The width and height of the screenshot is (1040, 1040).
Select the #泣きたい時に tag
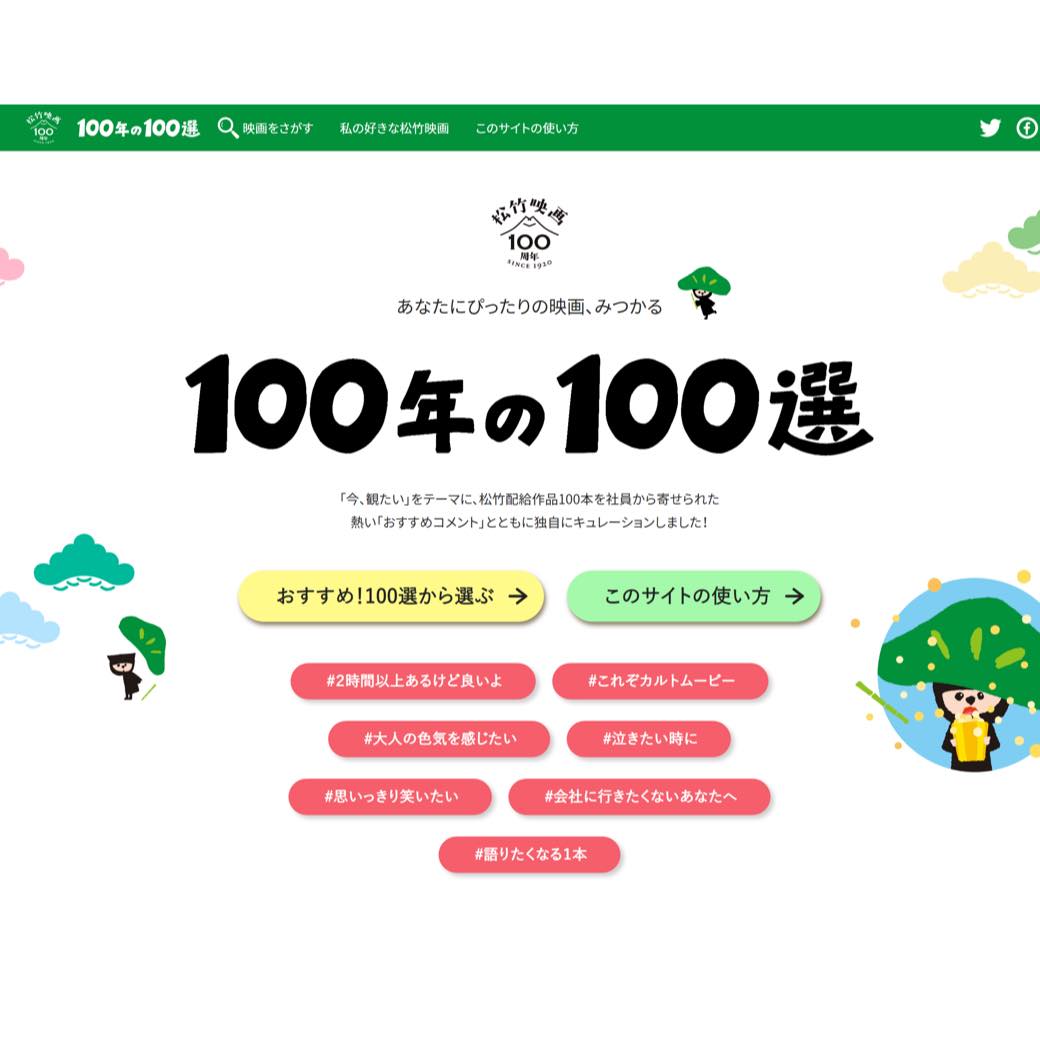pyautogui.click(x=649, y=738)
